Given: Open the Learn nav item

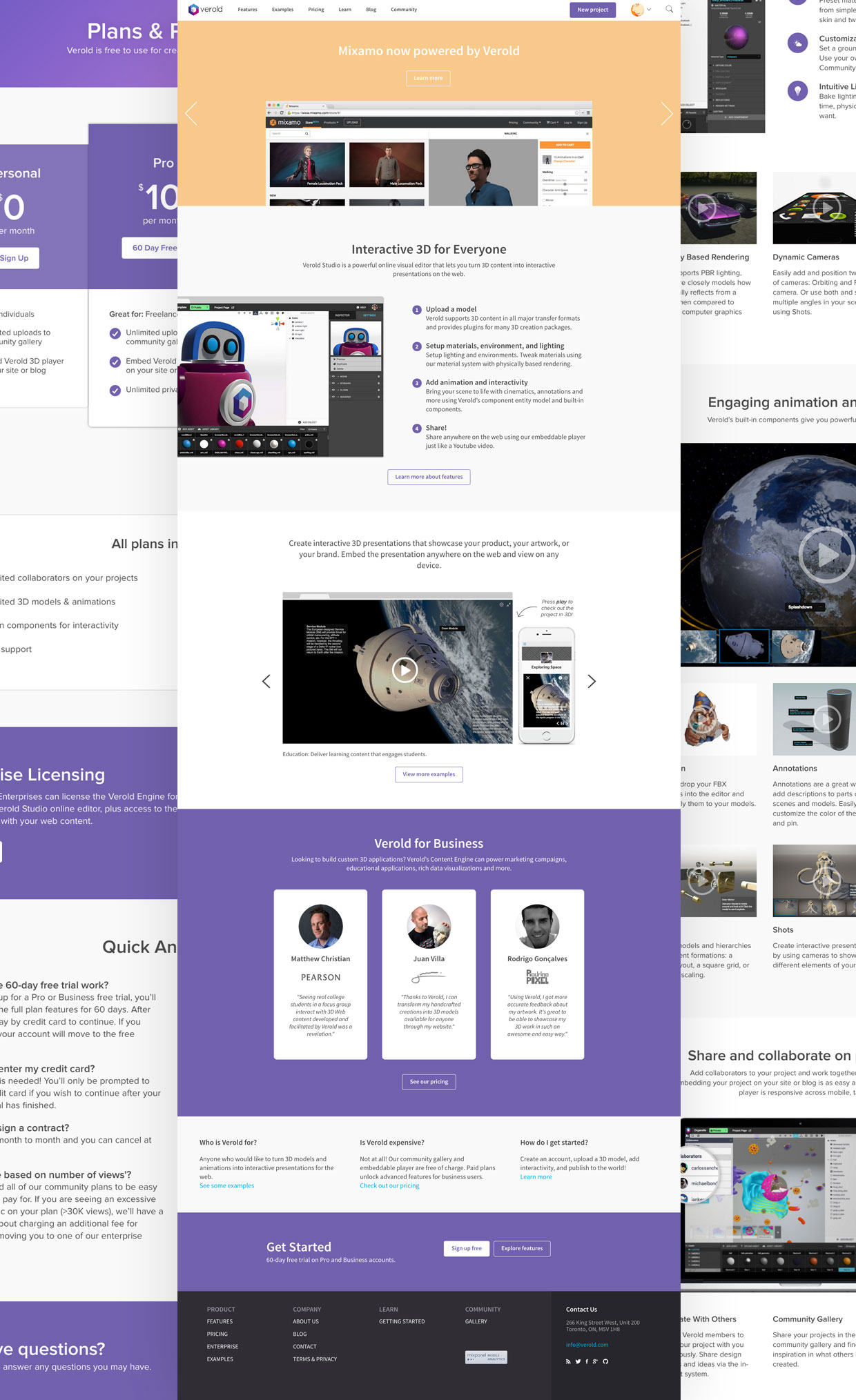Looking at the screenshot, I should pyautogui.click(x=344, y=10).
